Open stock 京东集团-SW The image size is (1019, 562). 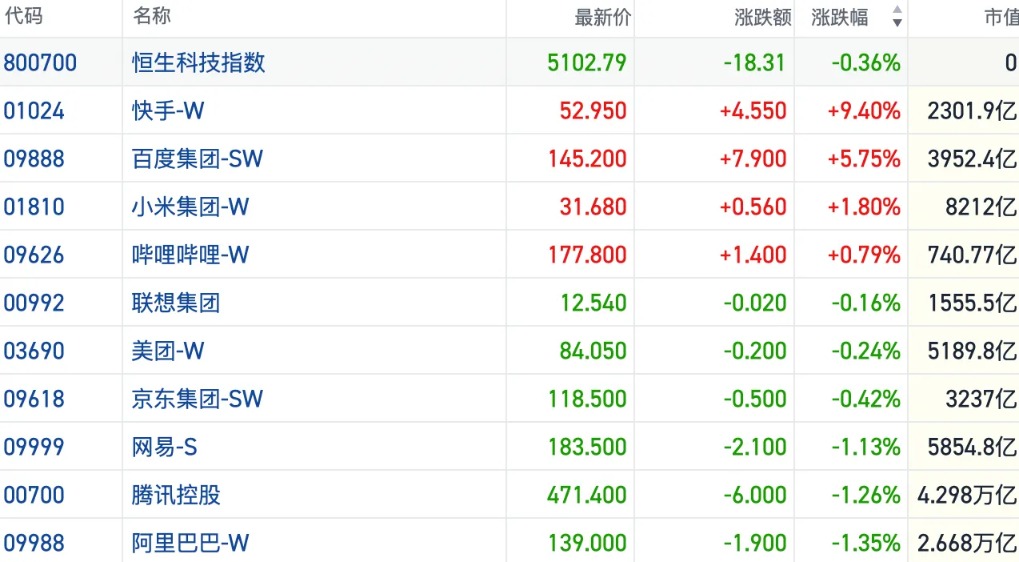pos(197,399)
